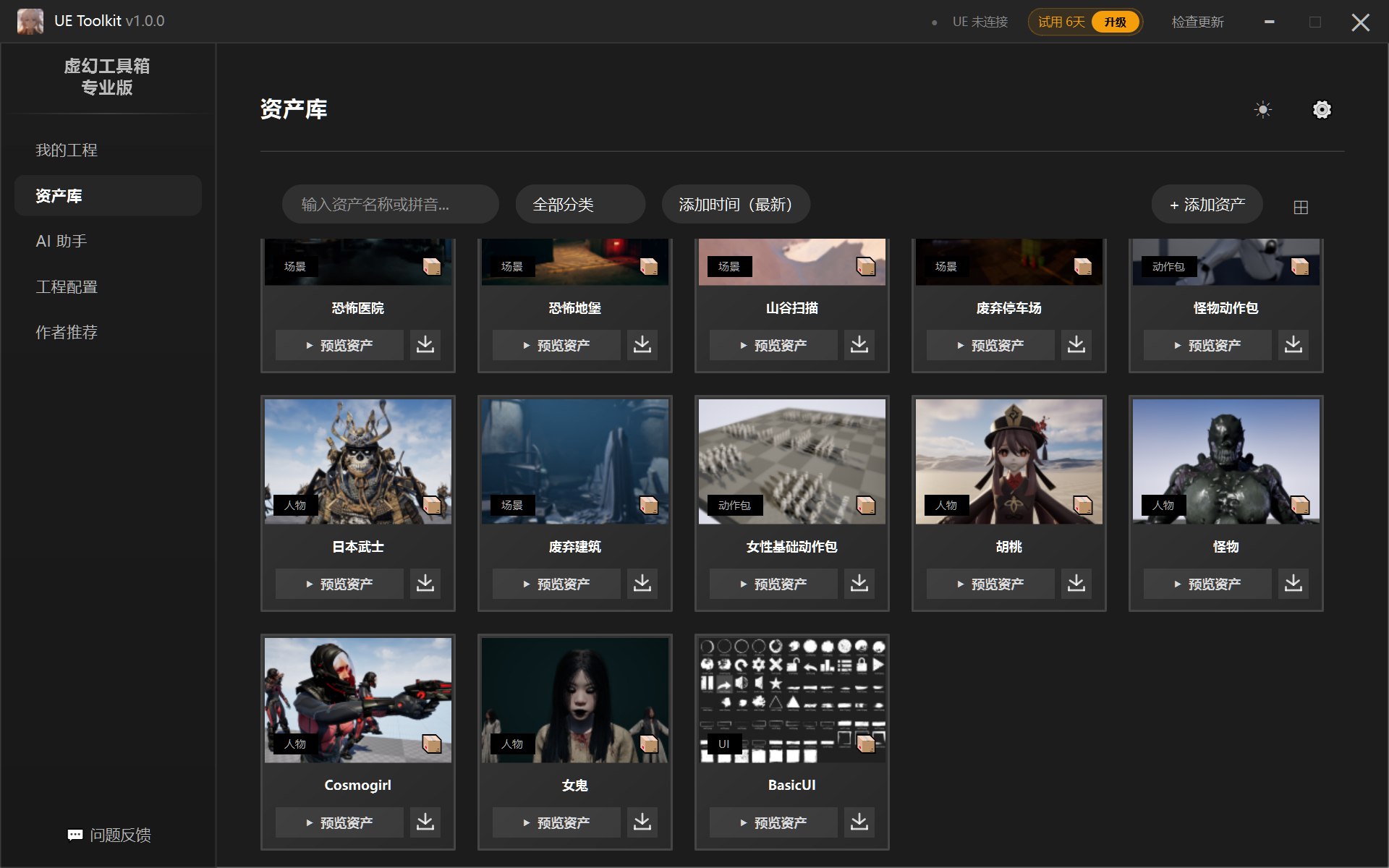This screenshot has height=868, width=1389.
Task: Click the package icon on the 恐怖医院 thumbnail
Action: pos(432,266)
